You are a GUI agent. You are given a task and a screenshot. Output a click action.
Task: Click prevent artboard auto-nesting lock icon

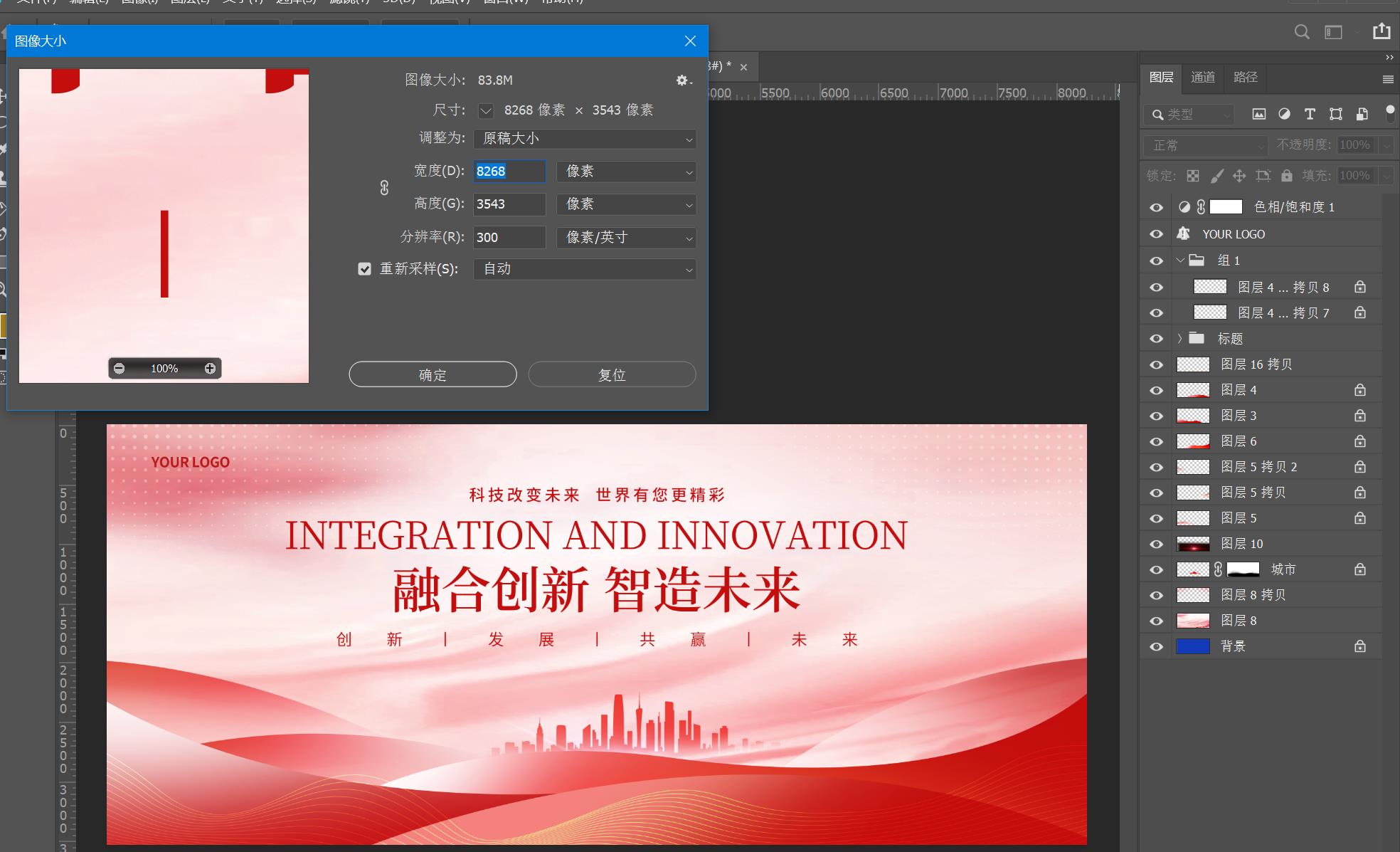coord(1263,176)
